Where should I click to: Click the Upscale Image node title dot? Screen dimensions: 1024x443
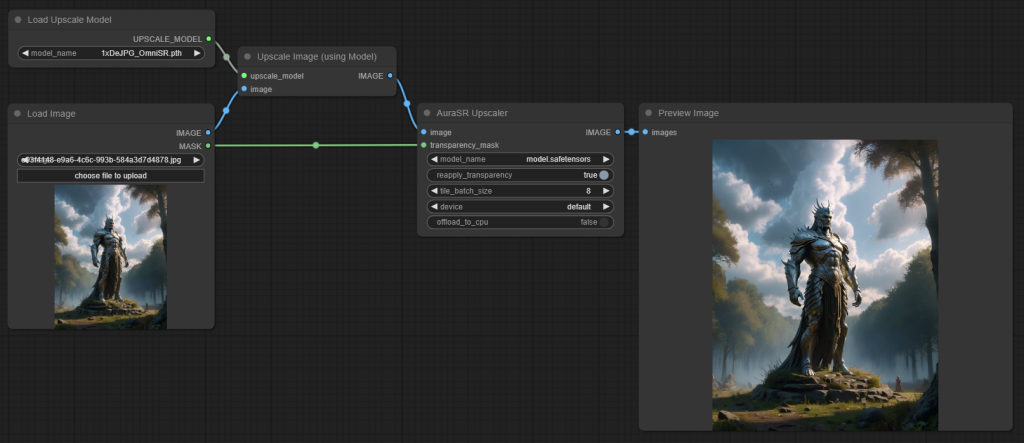(248, 57)
